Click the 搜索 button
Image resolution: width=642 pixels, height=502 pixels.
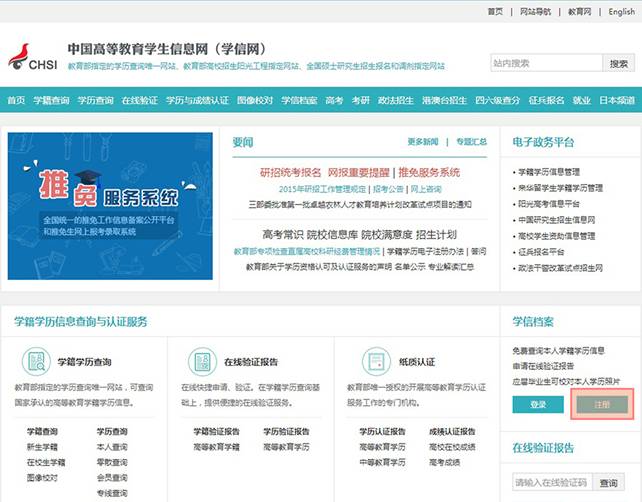619,63
